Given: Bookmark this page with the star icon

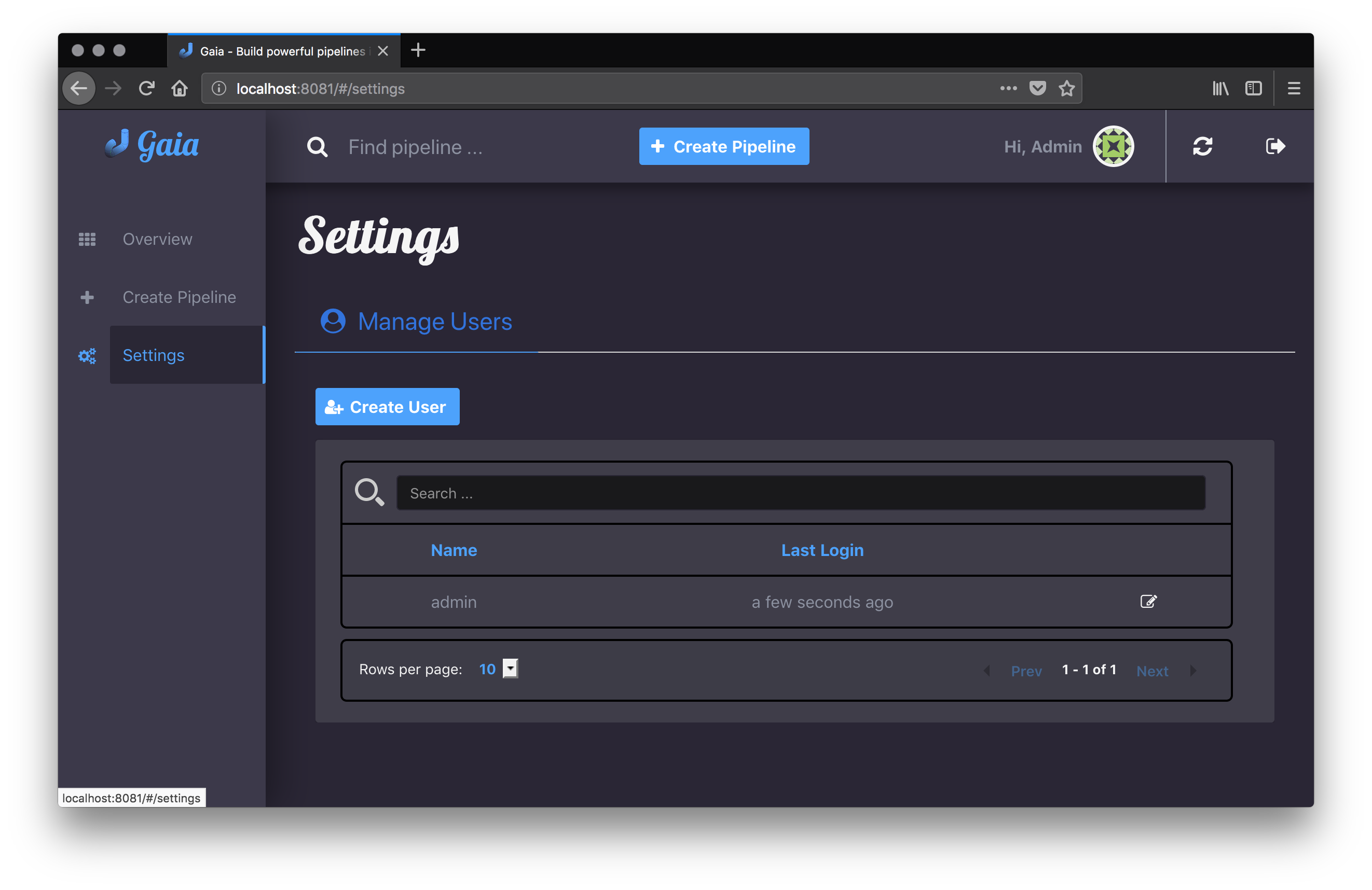Looking at the screenshot, I should pyautogui.click(x=1066, y=88).
